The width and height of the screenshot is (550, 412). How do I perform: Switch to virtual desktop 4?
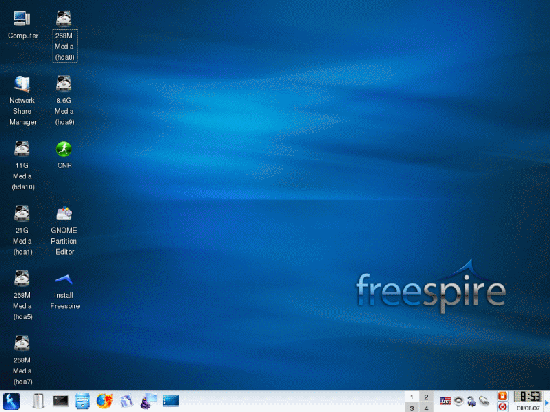pos(426,407)
